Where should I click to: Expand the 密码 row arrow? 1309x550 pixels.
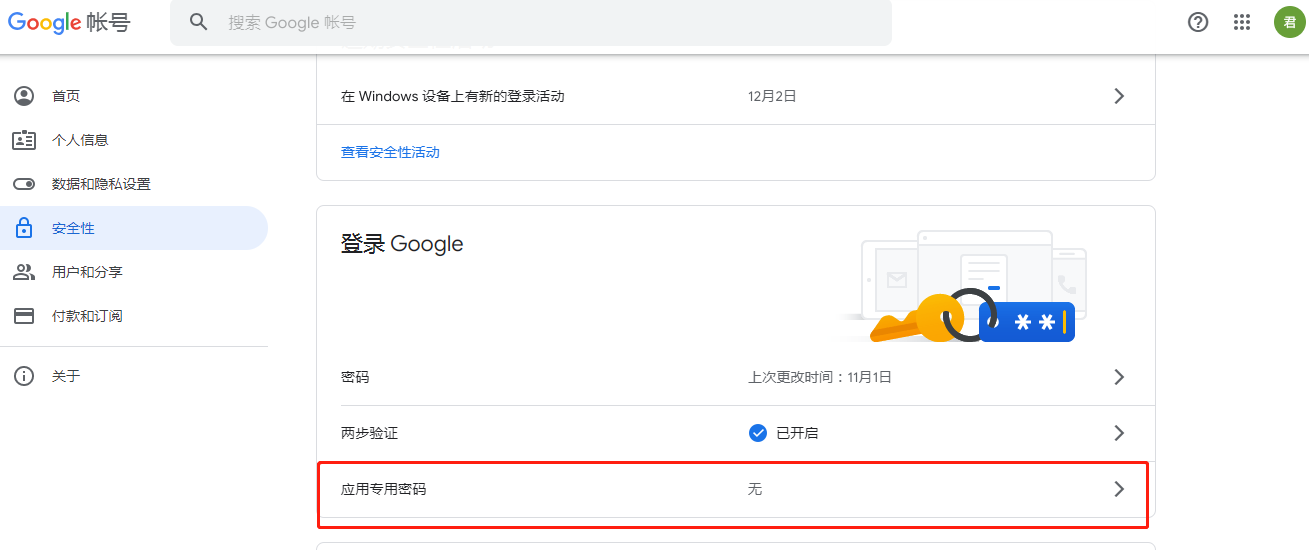click(x=1119, y=377)
